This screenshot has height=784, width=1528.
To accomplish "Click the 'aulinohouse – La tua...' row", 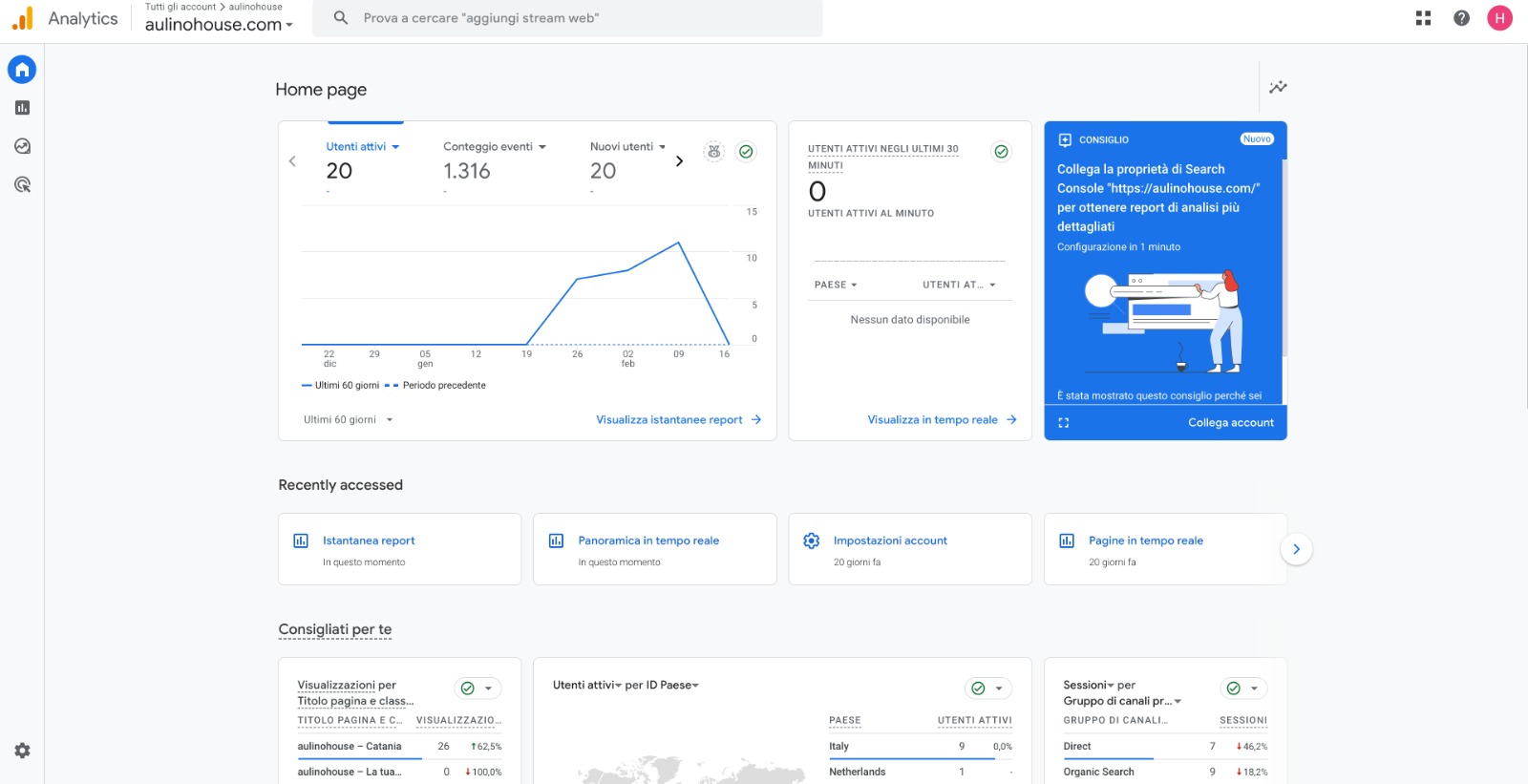I will click(399, 772).
